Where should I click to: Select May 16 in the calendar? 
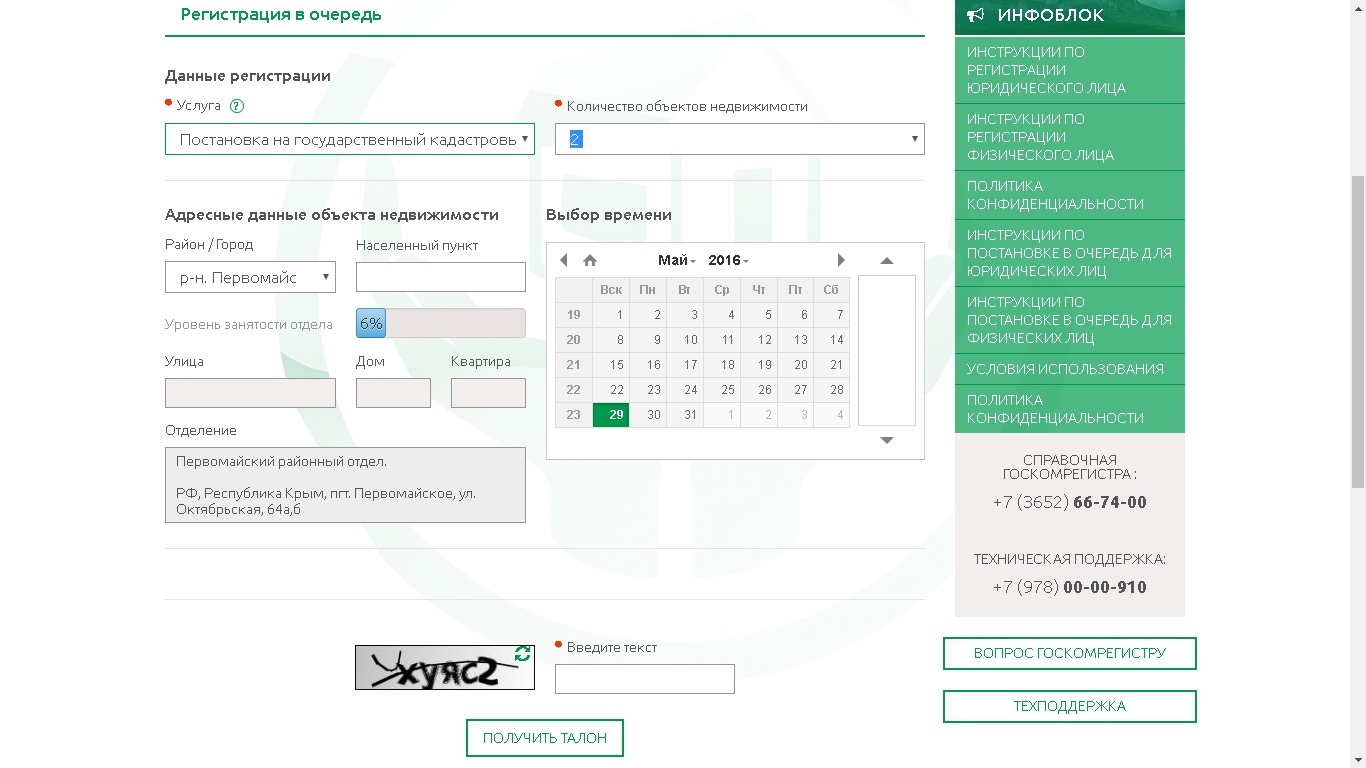tap(648, 365)
